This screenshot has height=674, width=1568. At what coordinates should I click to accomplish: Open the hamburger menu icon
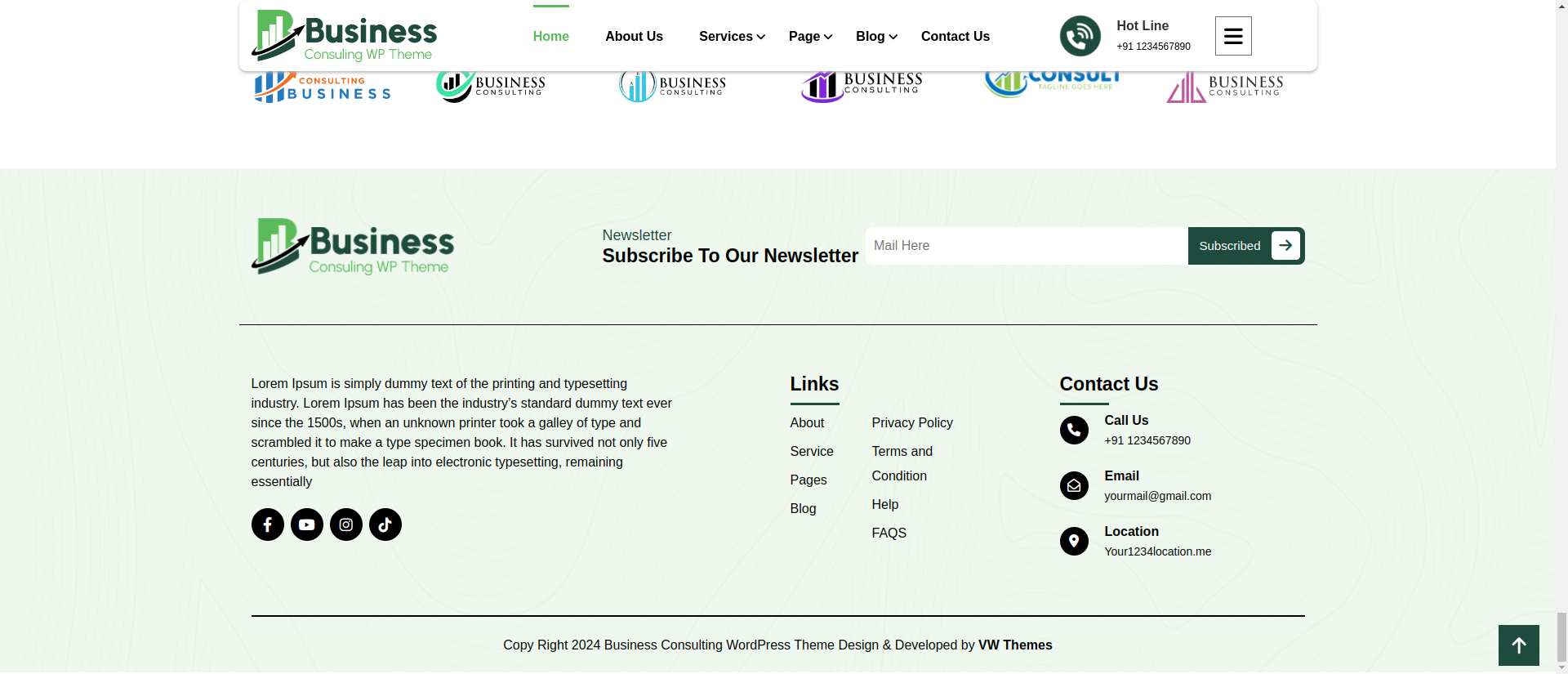pyautogui.click(x=1232, y=36)
